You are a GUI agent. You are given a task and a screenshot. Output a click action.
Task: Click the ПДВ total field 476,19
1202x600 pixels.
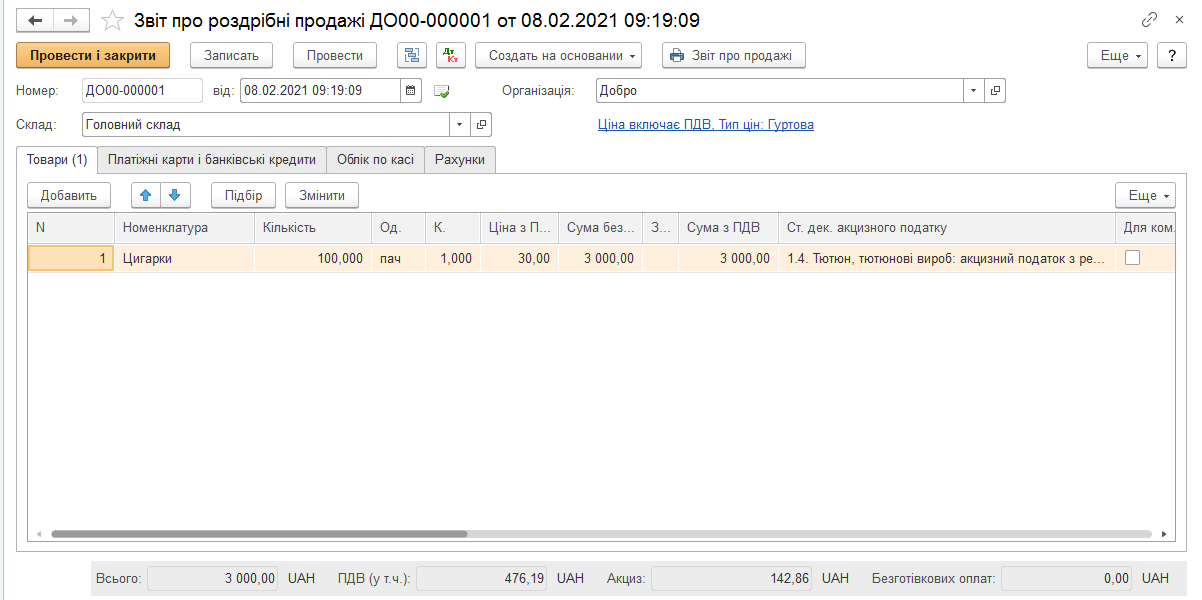(x=483, y=578)
